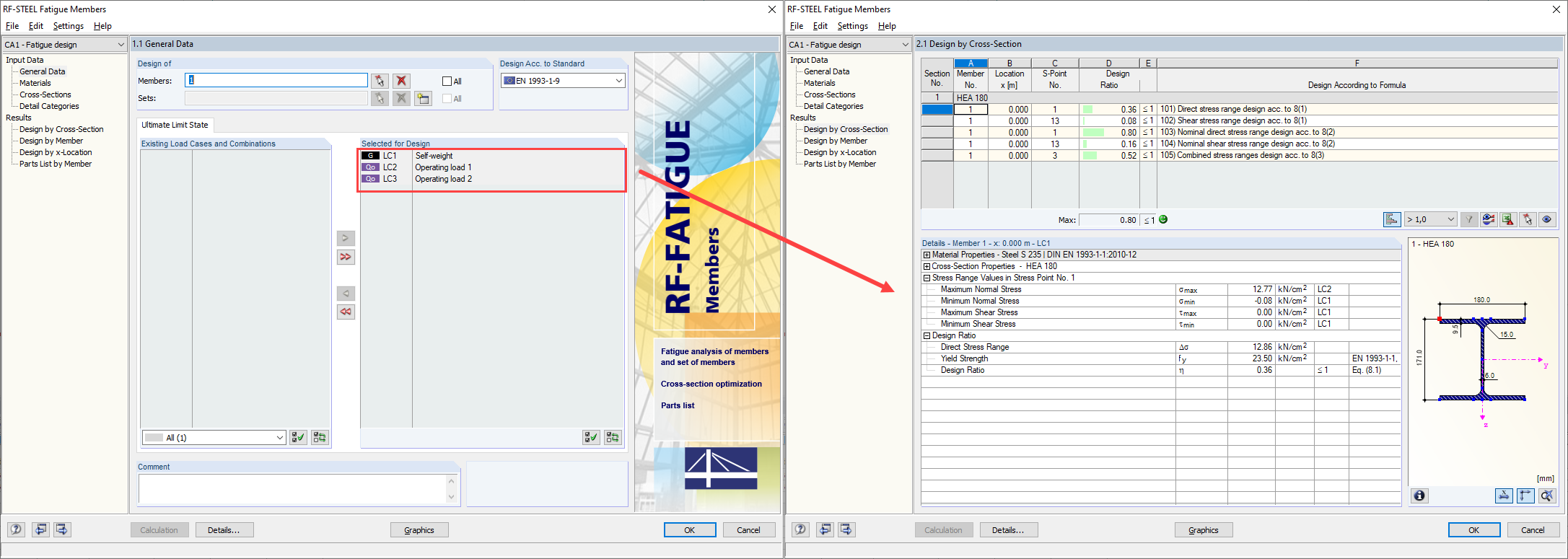Collapse the Design Ratio details section
The image size is (1568, 559).
pyautogui.click(x=927, y=335)
